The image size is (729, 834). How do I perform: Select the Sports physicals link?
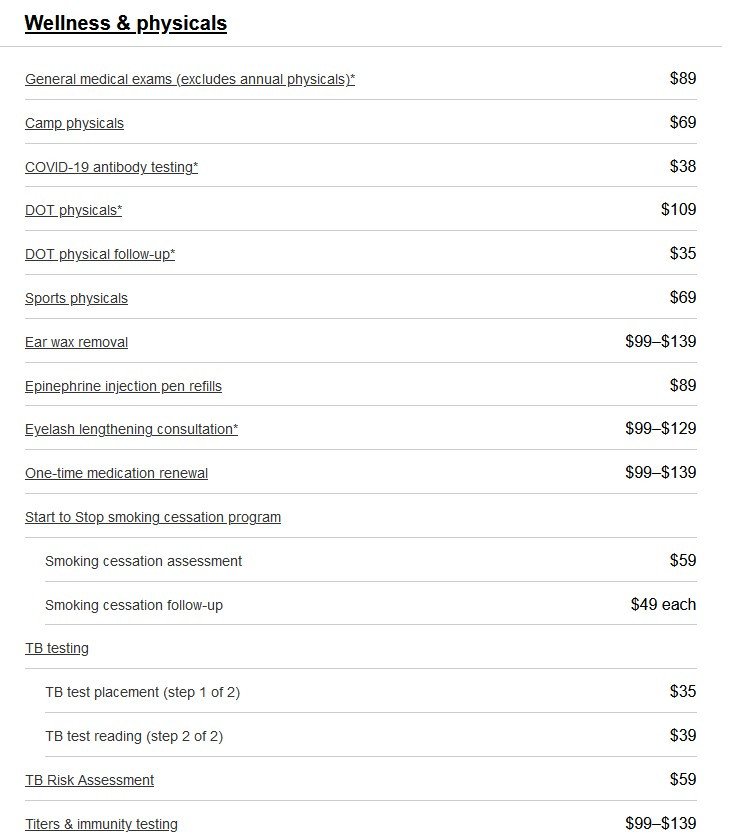pos(77,298)
